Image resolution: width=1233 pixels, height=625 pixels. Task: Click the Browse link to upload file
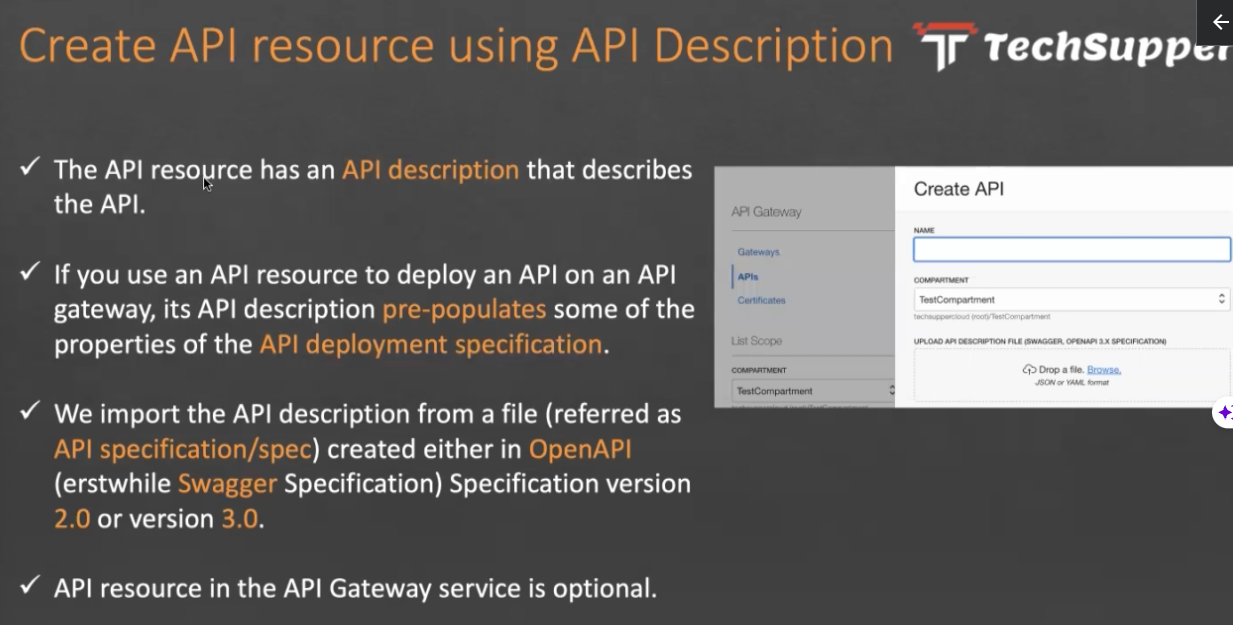coord(1104,370)
